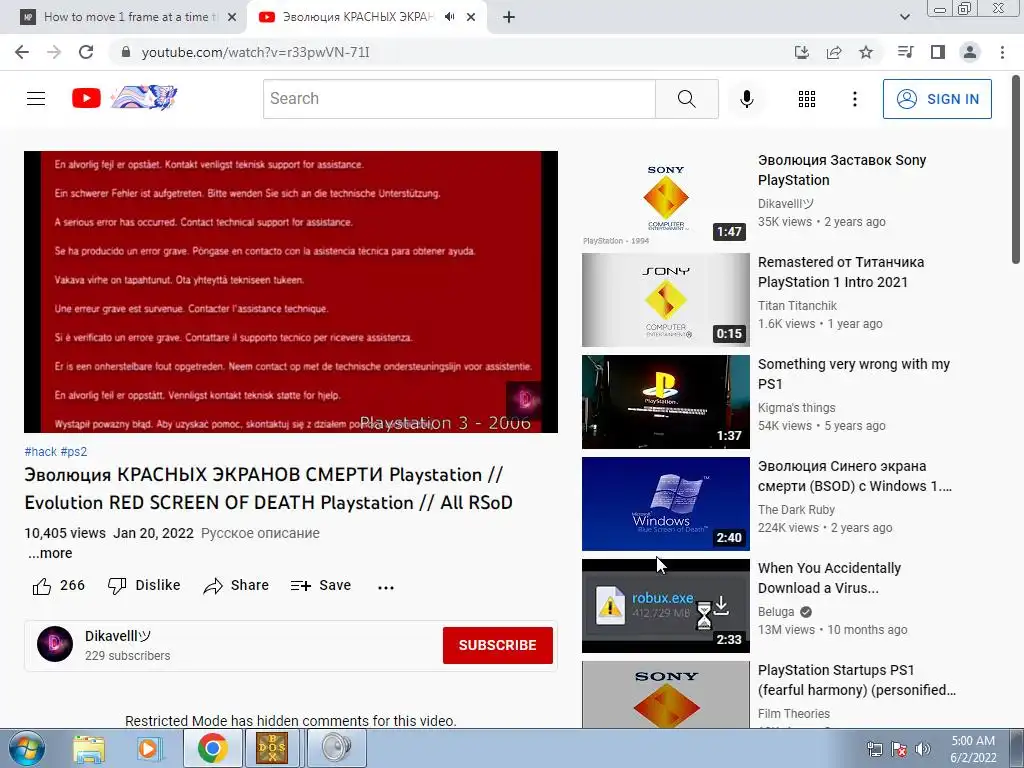1024x768 pixels.
Task: Share this page from address bar
Action: click(x=834, y=52)
